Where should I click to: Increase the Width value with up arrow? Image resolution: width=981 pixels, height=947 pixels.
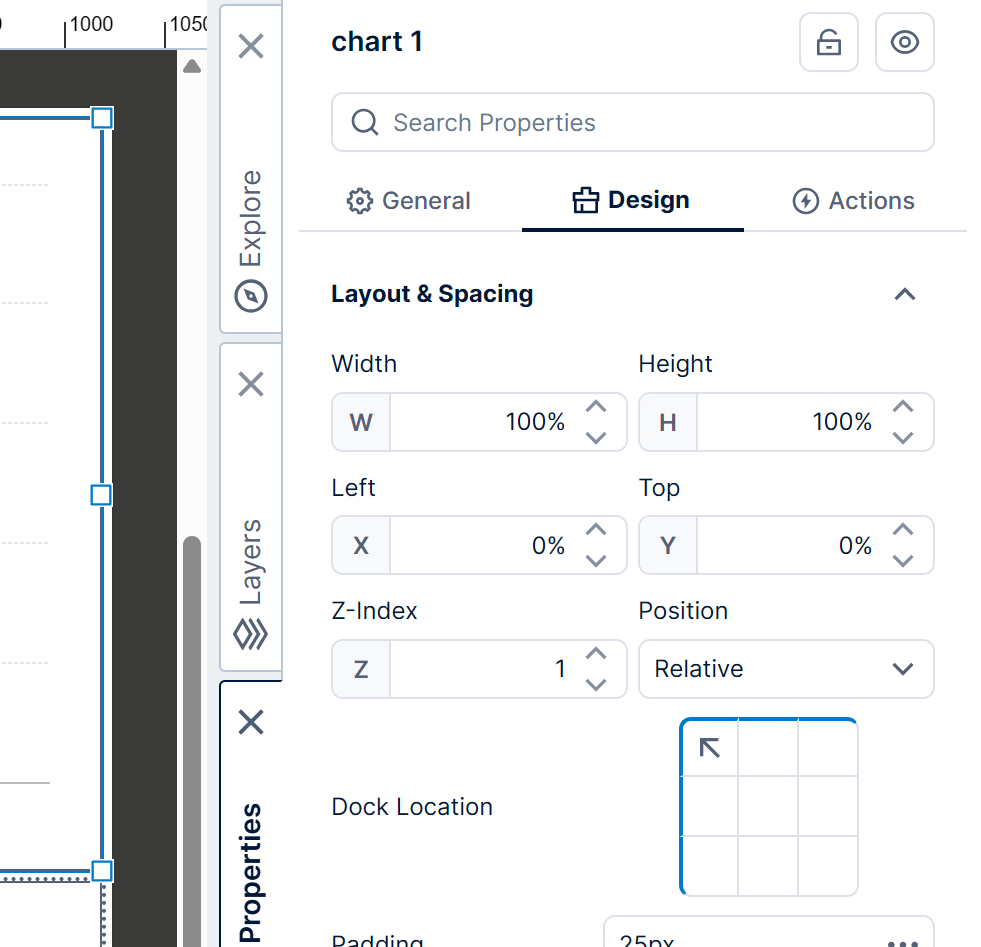pyautogui.click(x=596, y=408)
